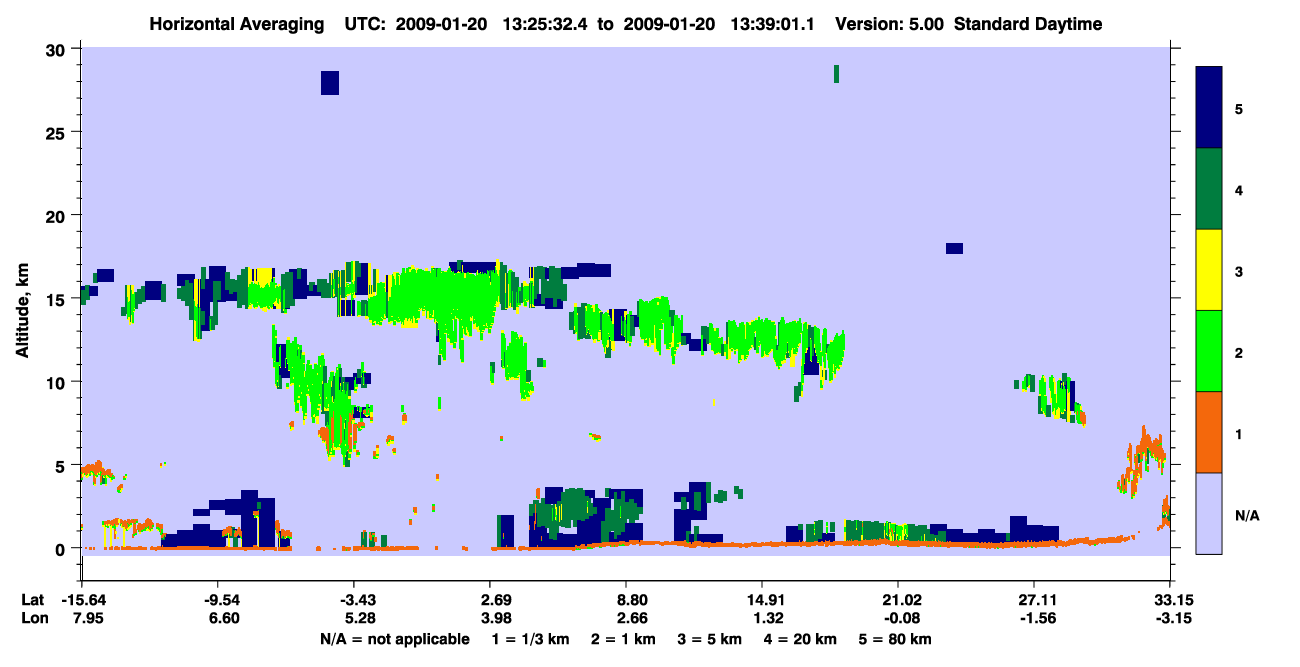Click the yellow colorbar segment labeled 3
This screenshot has width=1300, height=667.
click(x=1209, y=270)
